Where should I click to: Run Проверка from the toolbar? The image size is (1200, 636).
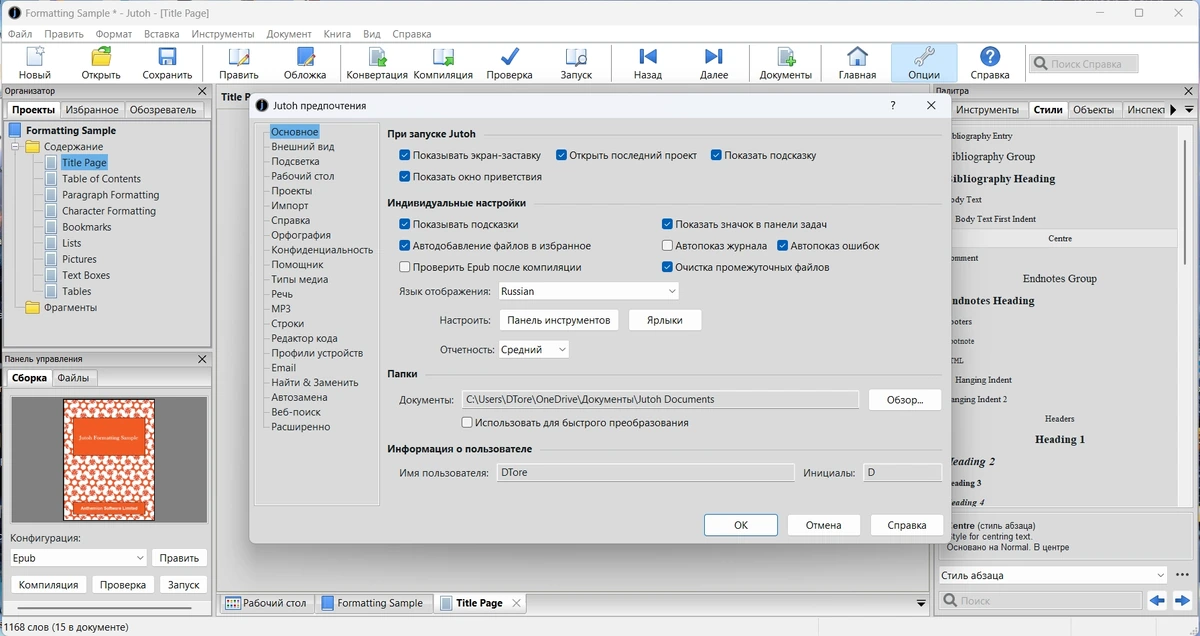tap(510, 63)
